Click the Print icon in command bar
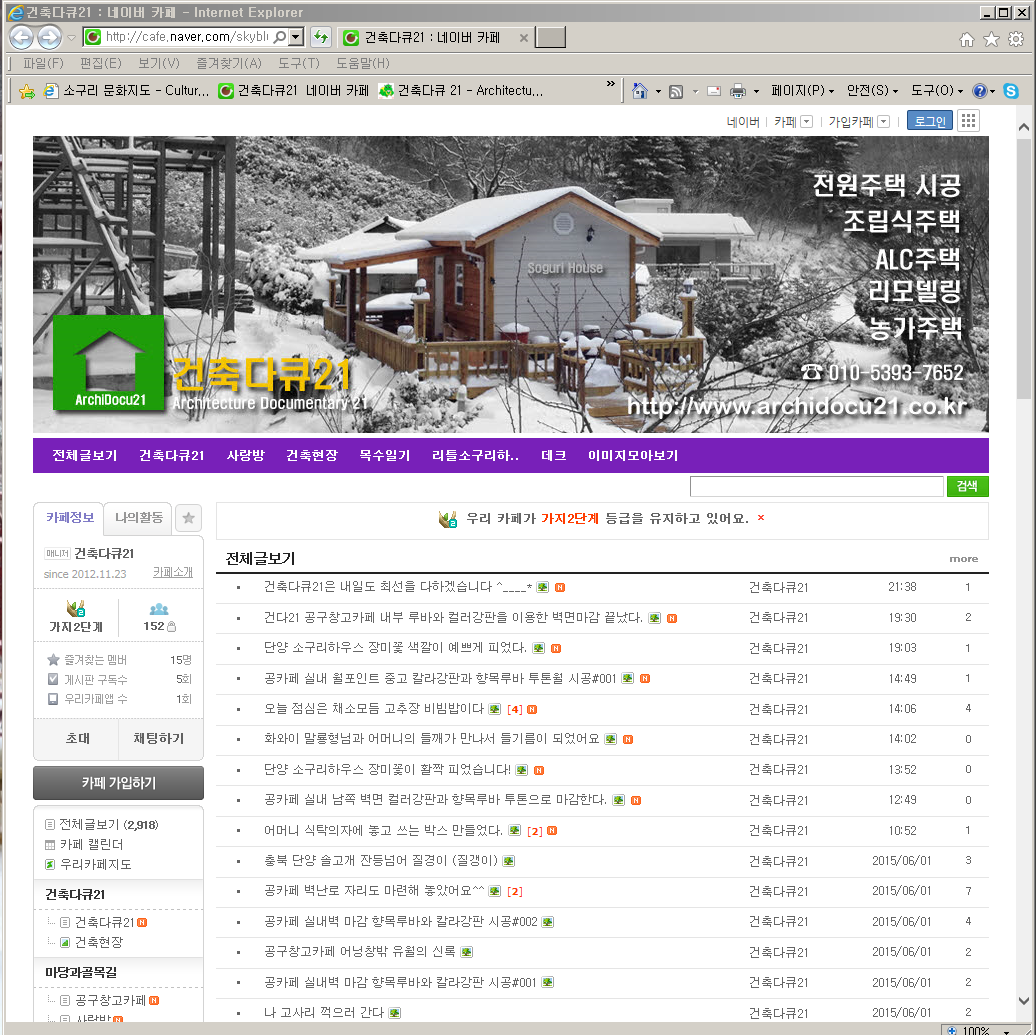Image resolution: width=1036 pixels, height=1035 pixels. pyautogui.click(x=738, y=91)
